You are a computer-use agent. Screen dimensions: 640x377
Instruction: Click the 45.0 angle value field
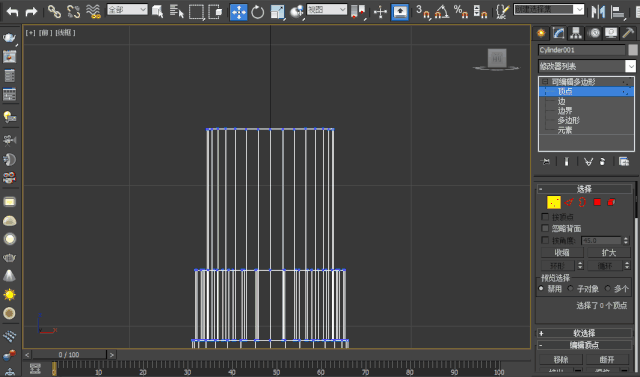tap(601, 240)
